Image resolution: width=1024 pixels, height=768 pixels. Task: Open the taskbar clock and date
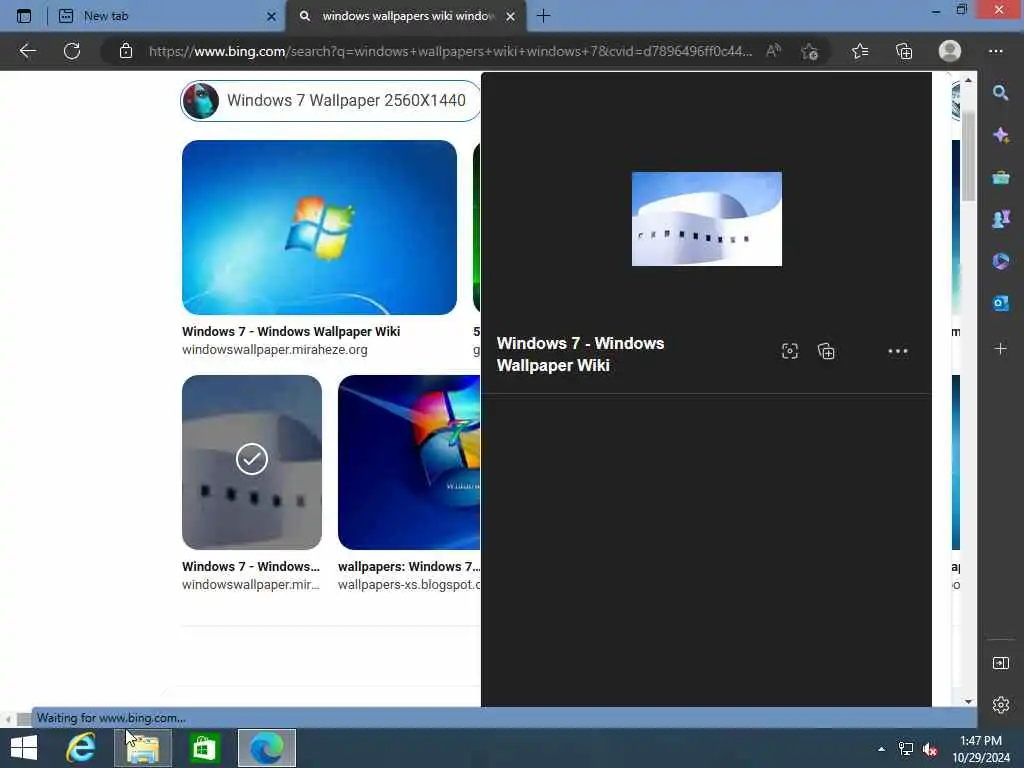coord(981,749)
